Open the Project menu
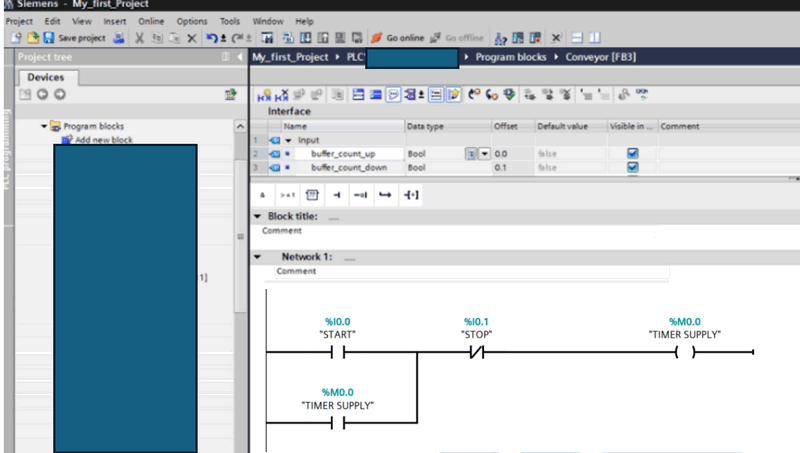Image resolution: width=800 pixels, height=453 pixels. click(x=19, y=21)
